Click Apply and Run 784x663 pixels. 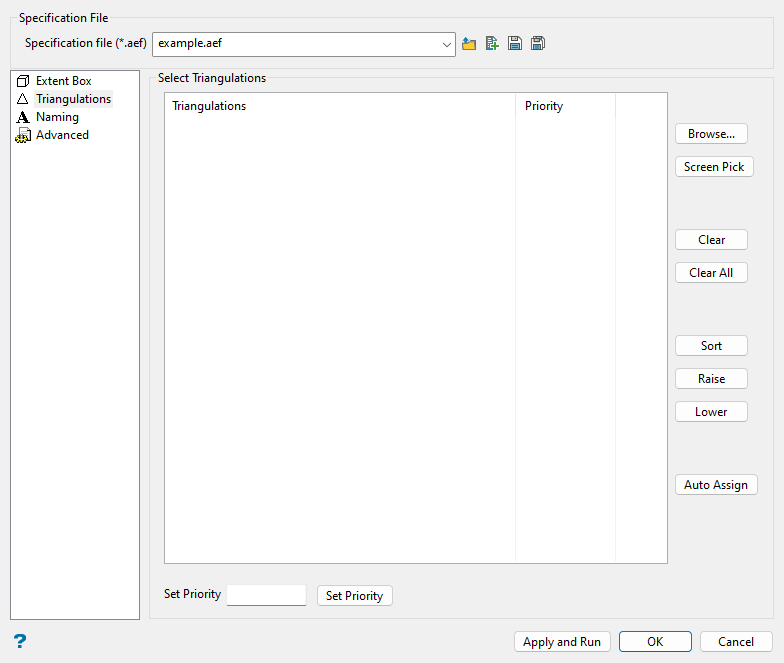pyautogui.click(x=562, y=642)
